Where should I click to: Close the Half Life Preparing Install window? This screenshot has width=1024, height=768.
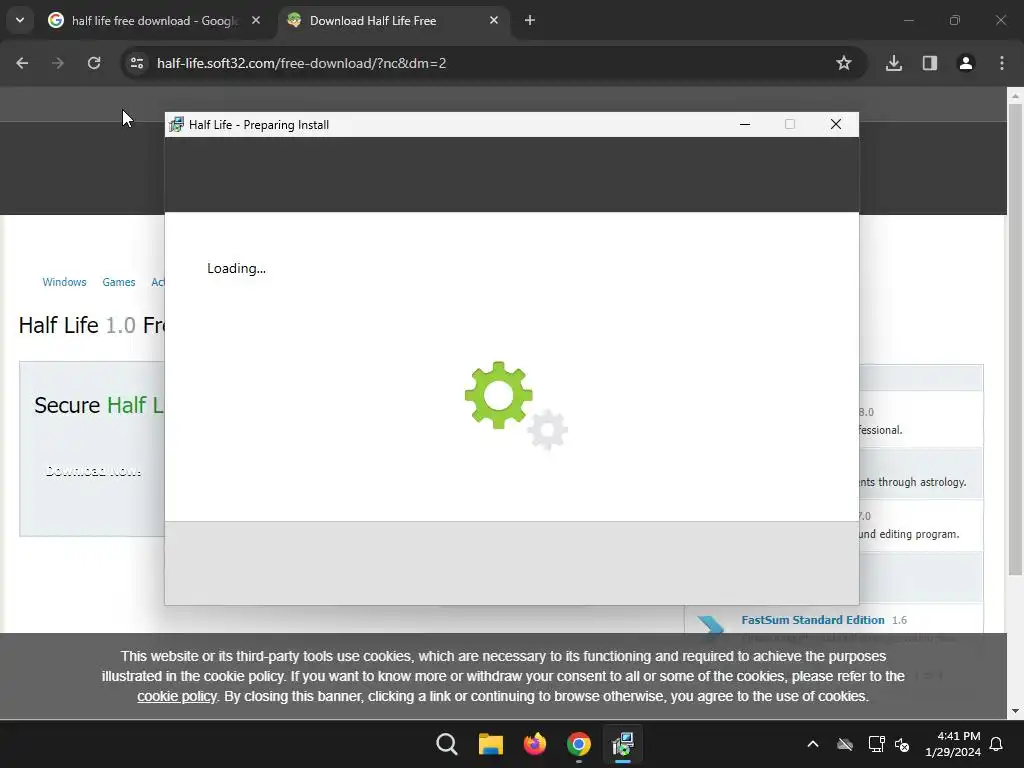coord(836,124)
